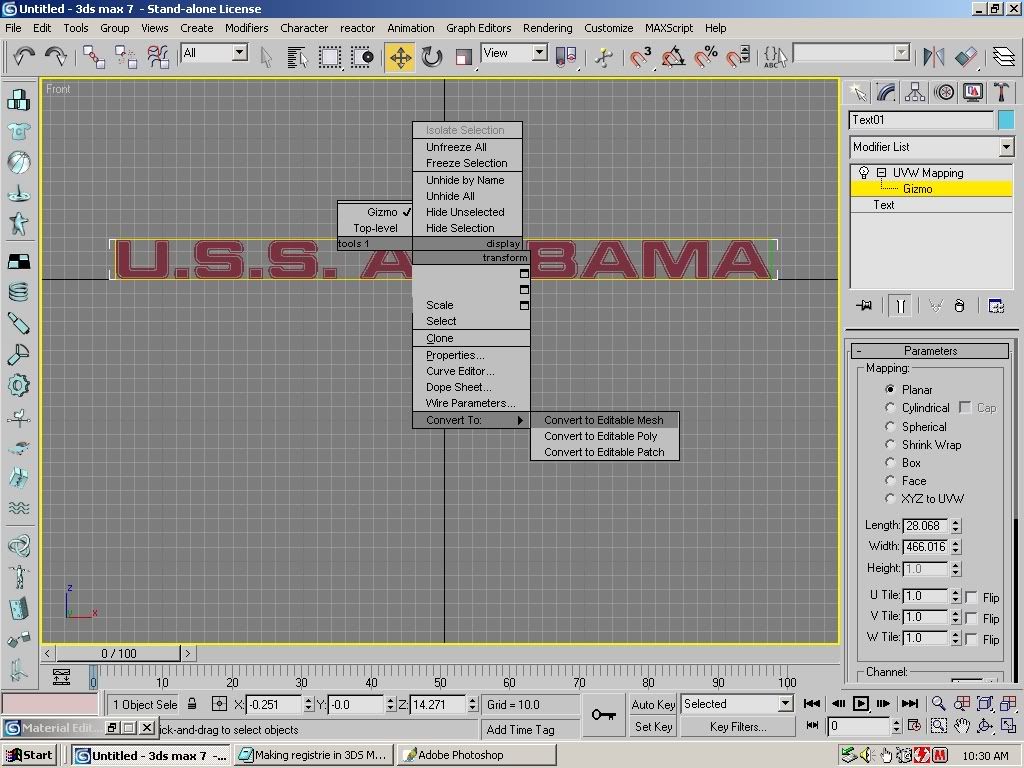Choose Spherical mapping radio button

coord(890,426)
